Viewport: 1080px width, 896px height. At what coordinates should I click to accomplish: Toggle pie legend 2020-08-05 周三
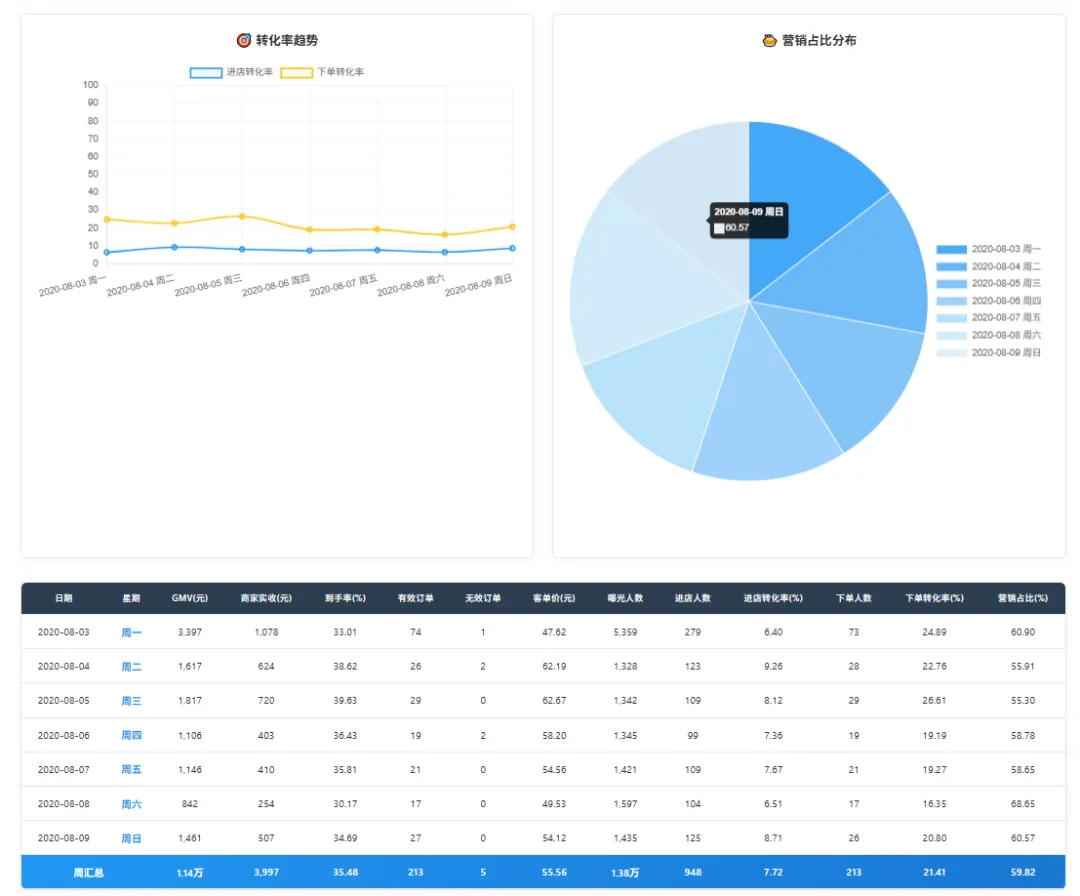click(988, 284)
